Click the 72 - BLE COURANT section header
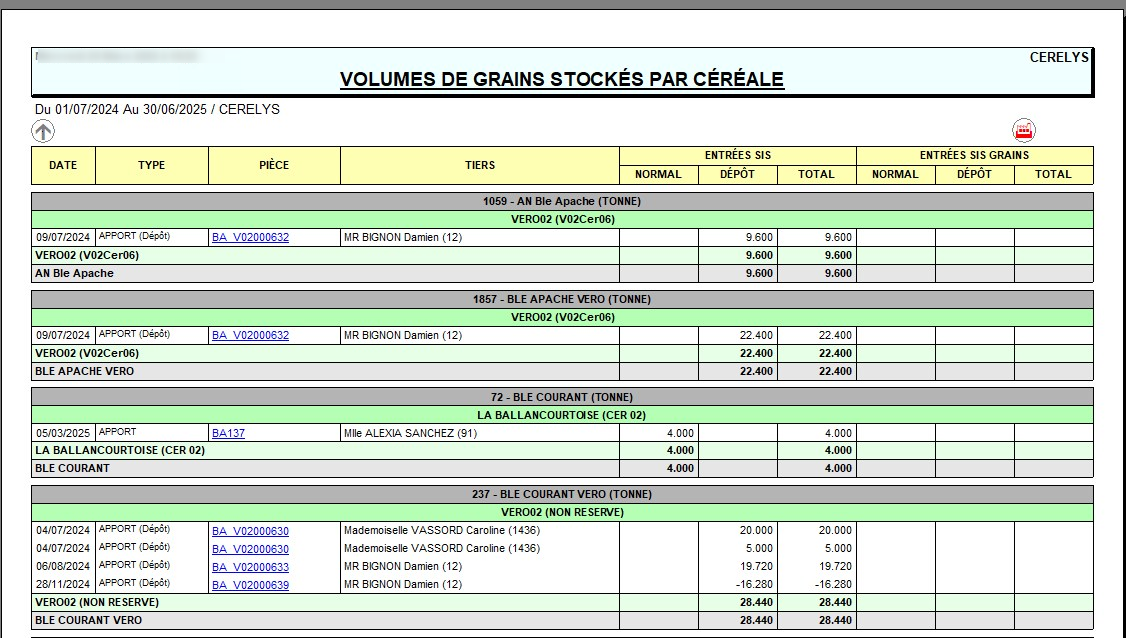This screenshot has width=1126, height=638. point(561,397)
